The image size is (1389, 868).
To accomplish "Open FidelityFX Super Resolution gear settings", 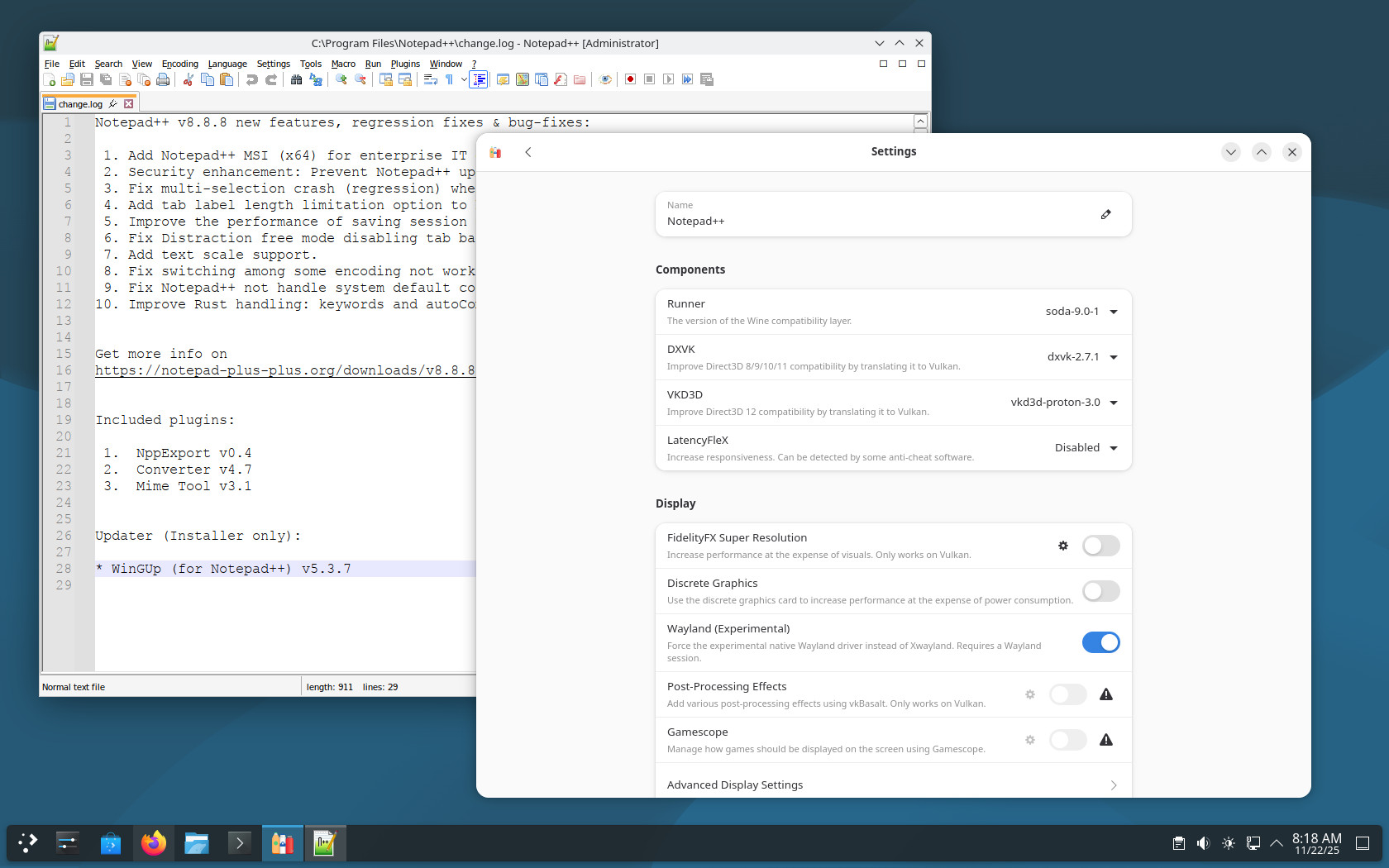I will pos(1063,546).
